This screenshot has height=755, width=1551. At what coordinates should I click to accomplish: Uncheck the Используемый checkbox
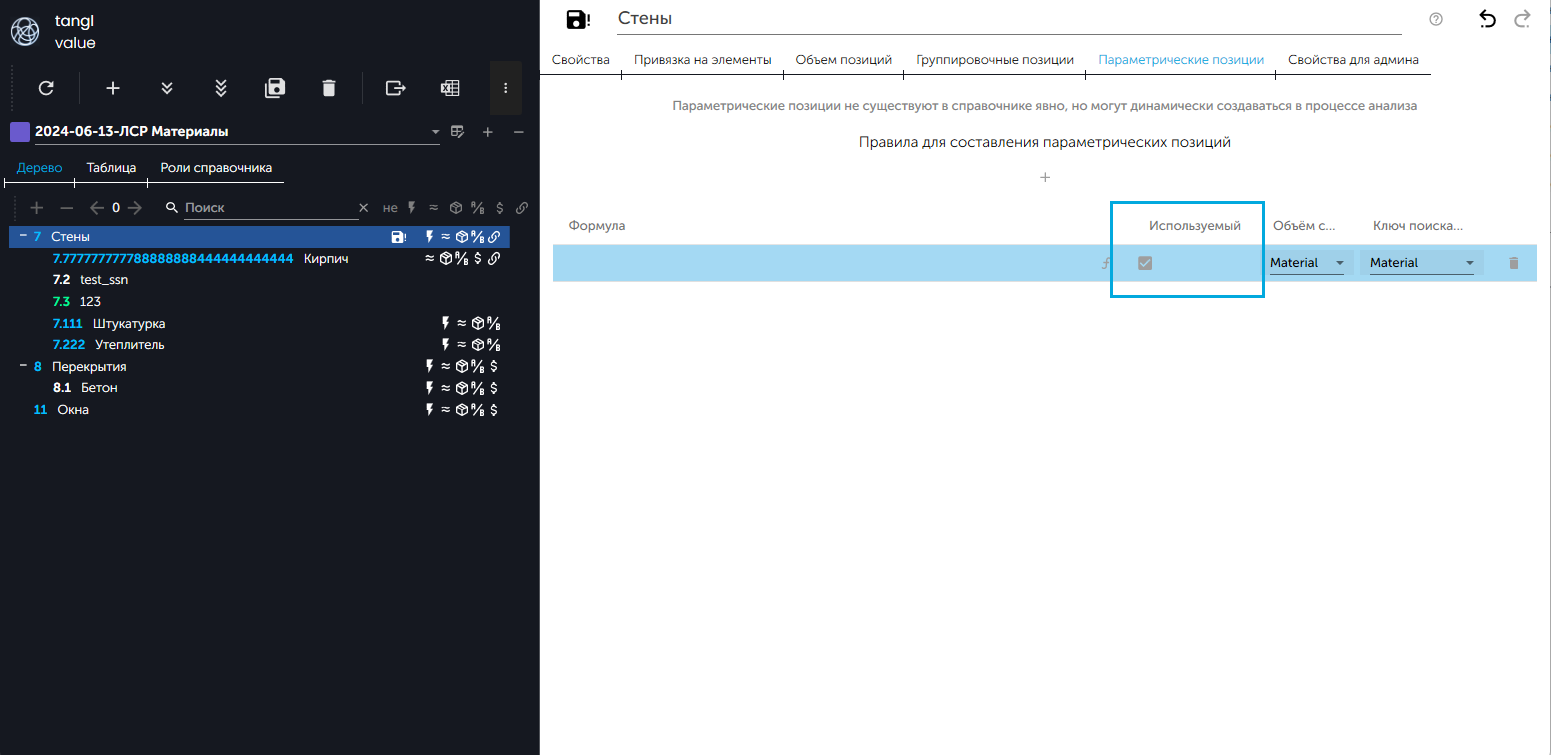pos(1145,263)
